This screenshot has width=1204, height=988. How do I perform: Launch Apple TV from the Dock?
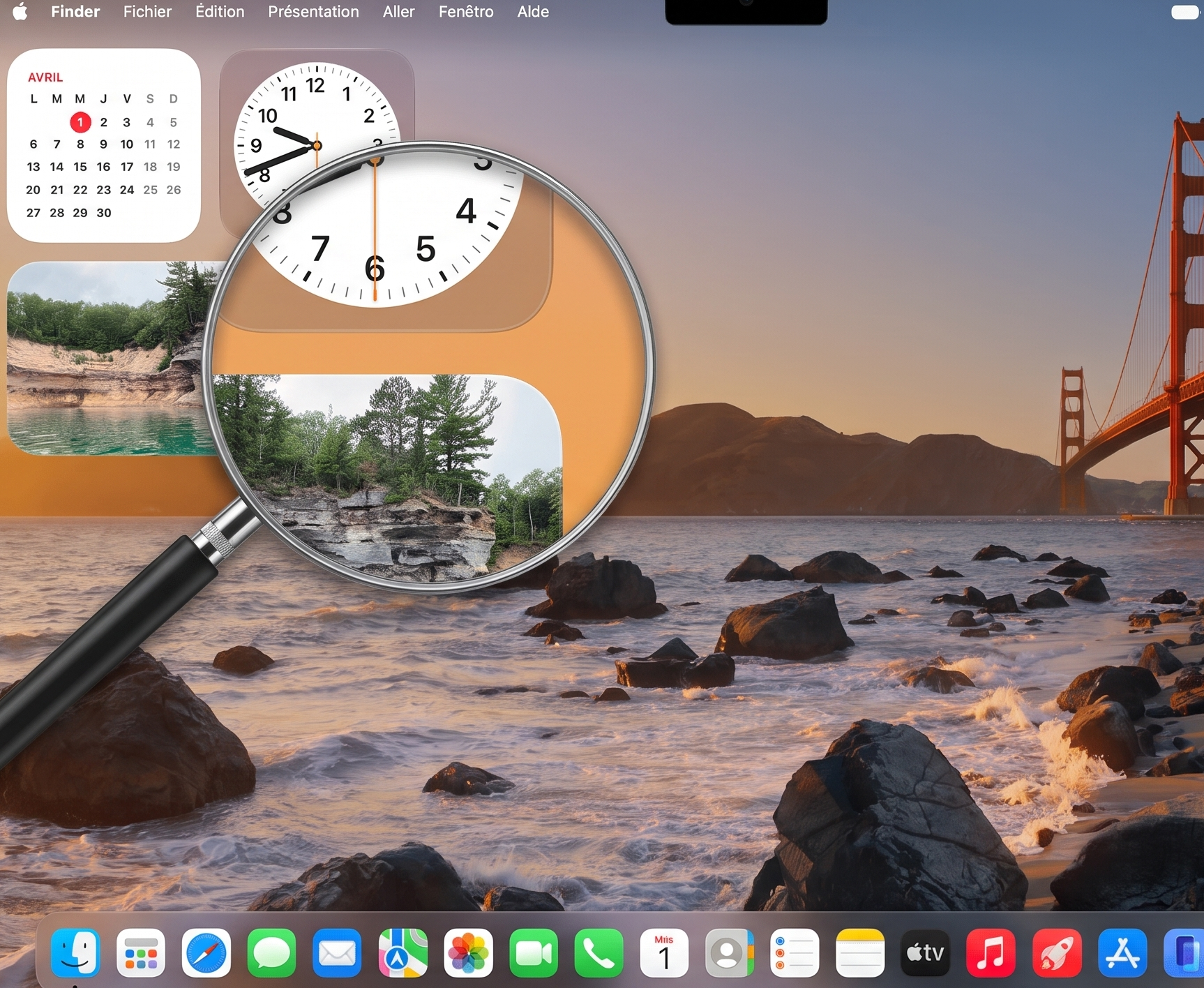(926, 953)
